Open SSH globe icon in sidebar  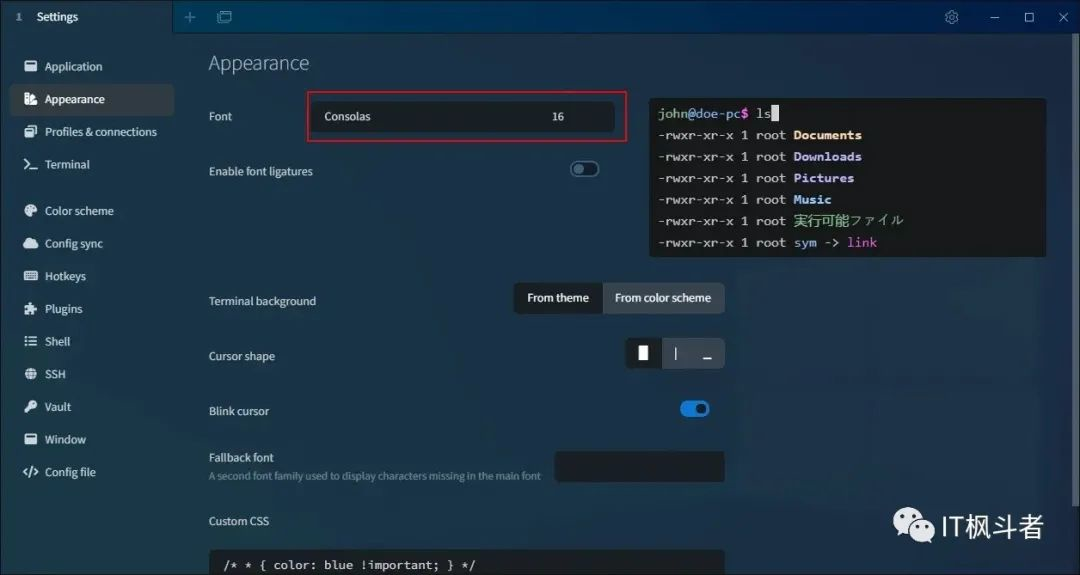(30, 374)
